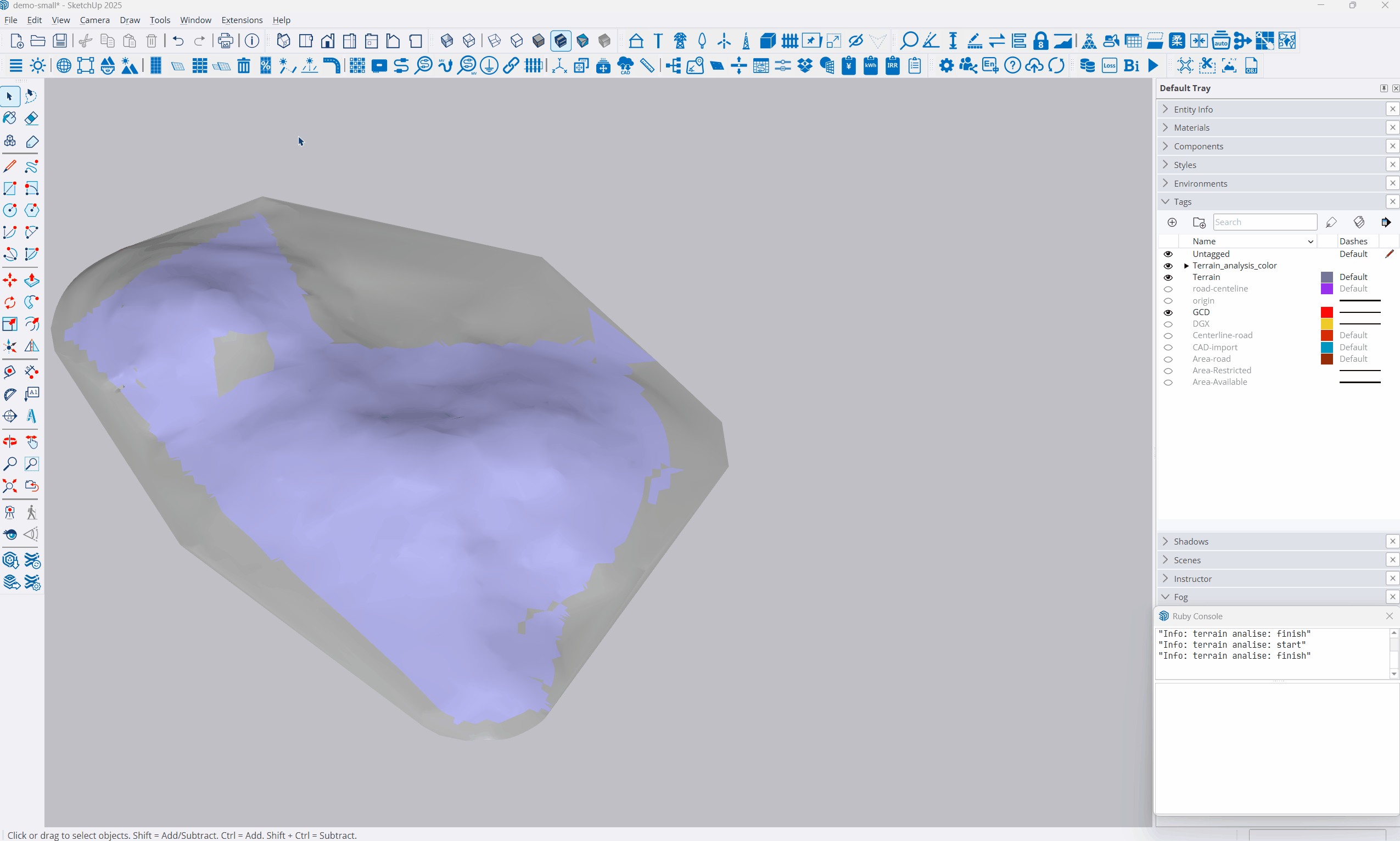Show the road-centeline tag
Screen dimensions: 1400x841
pos(1168,289)
